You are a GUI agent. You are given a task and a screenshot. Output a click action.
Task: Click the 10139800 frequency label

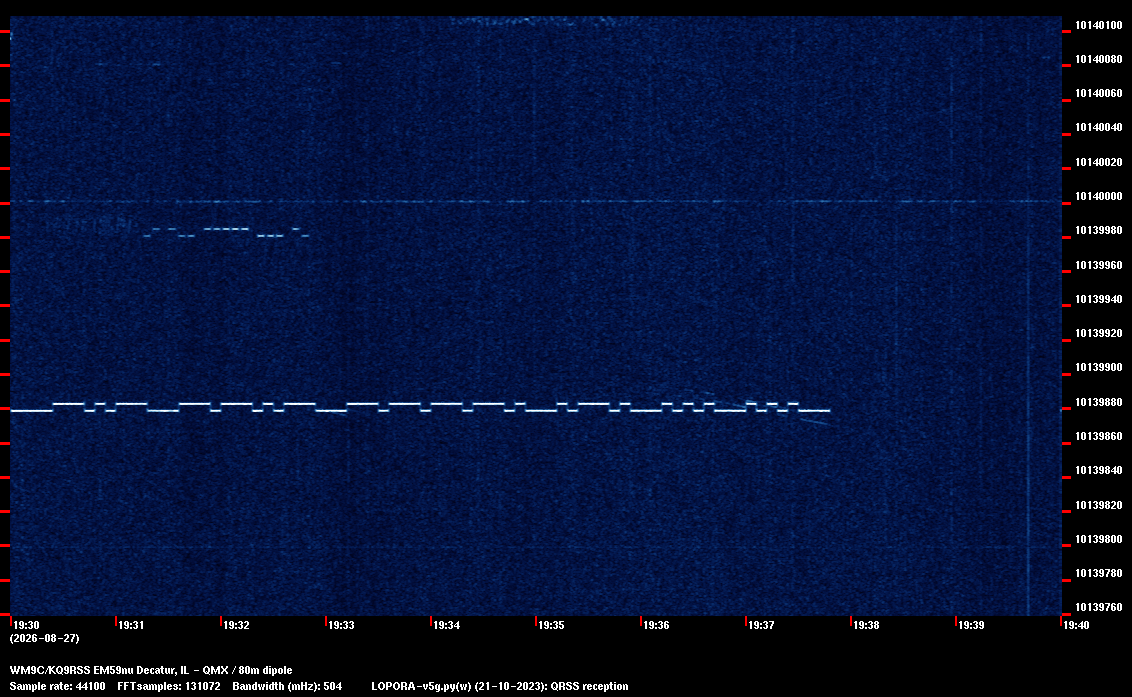[1098, 539]
